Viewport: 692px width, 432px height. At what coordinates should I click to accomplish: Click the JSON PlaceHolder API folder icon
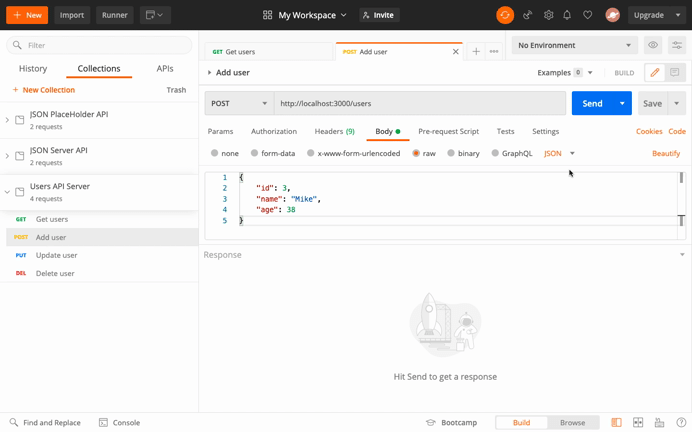(x=19, y=120)
